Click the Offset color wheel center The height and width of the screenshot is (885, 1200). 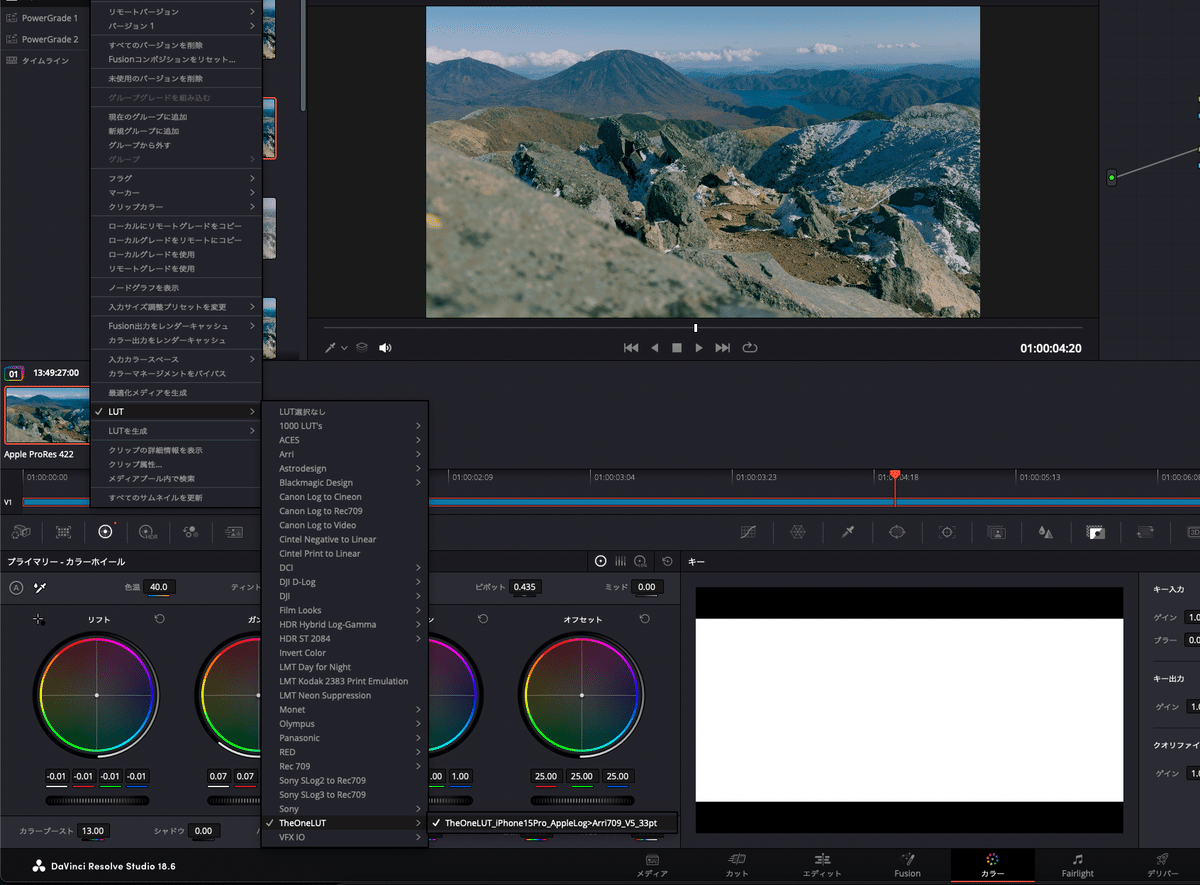click(x=582, y=695)
